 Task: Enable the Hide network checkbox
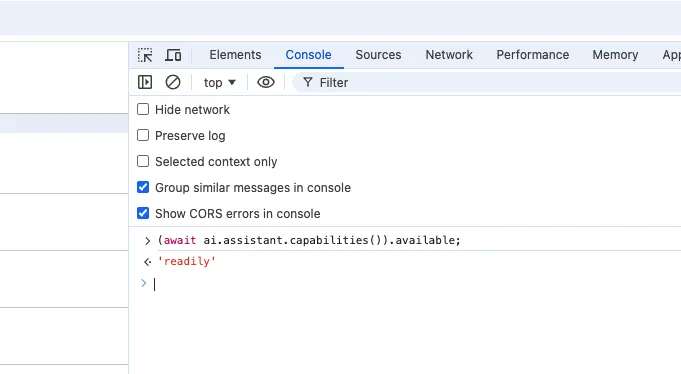(143, 109)
